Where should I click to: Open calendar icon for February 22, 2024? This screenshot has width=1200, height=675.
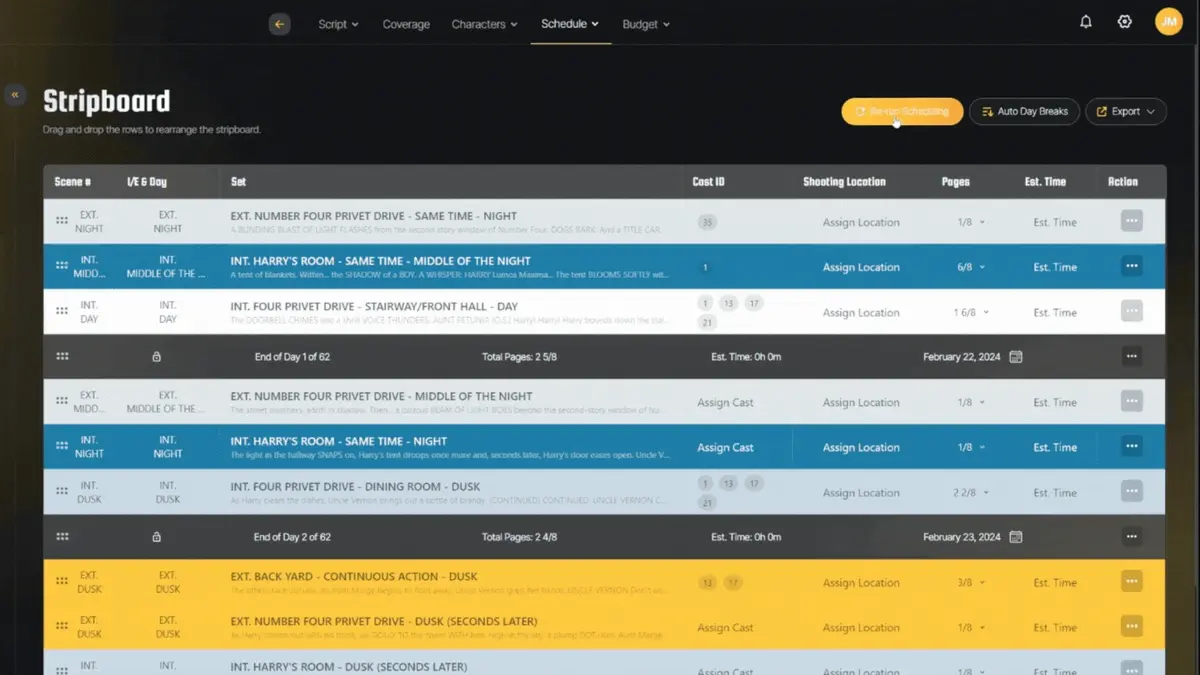(x=1016, y=357)
